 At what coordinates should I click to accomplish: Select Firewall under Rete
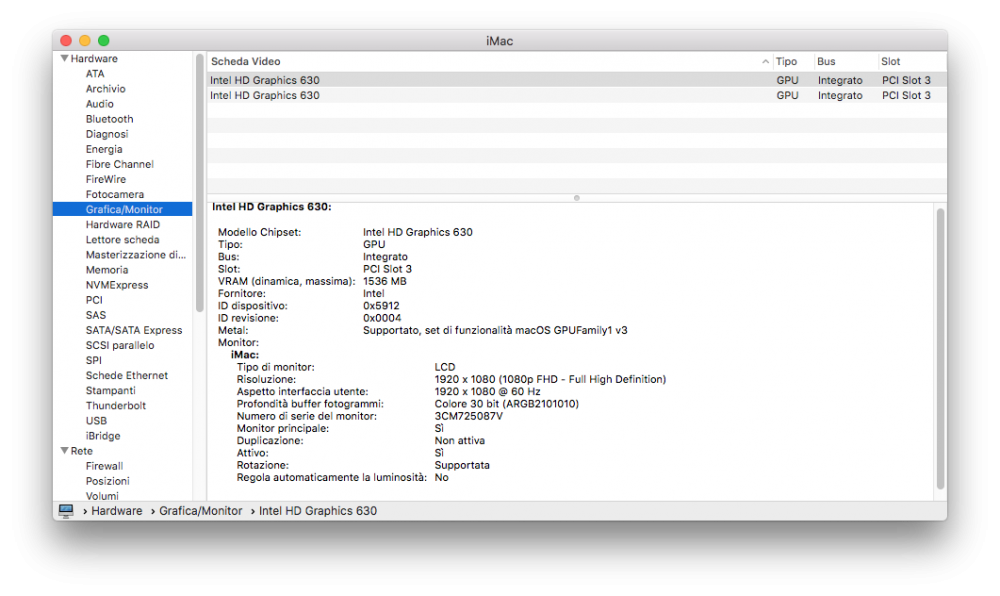[104, 466]
